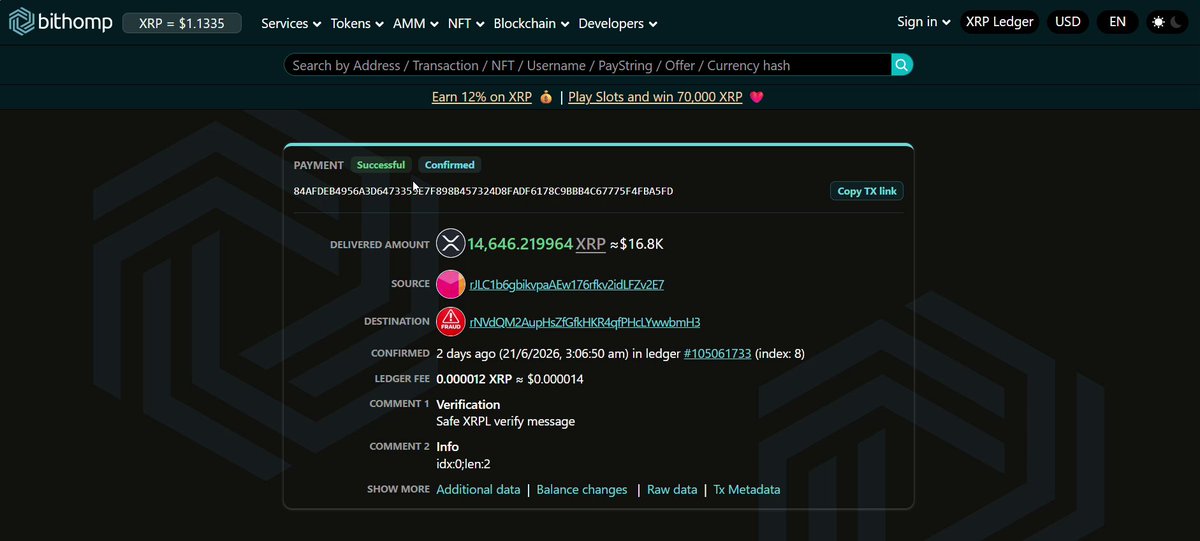The width and height of the screenshot is (1200, 541).
Task: Click the heart emoji in the banner
Action: coord(756,97)
